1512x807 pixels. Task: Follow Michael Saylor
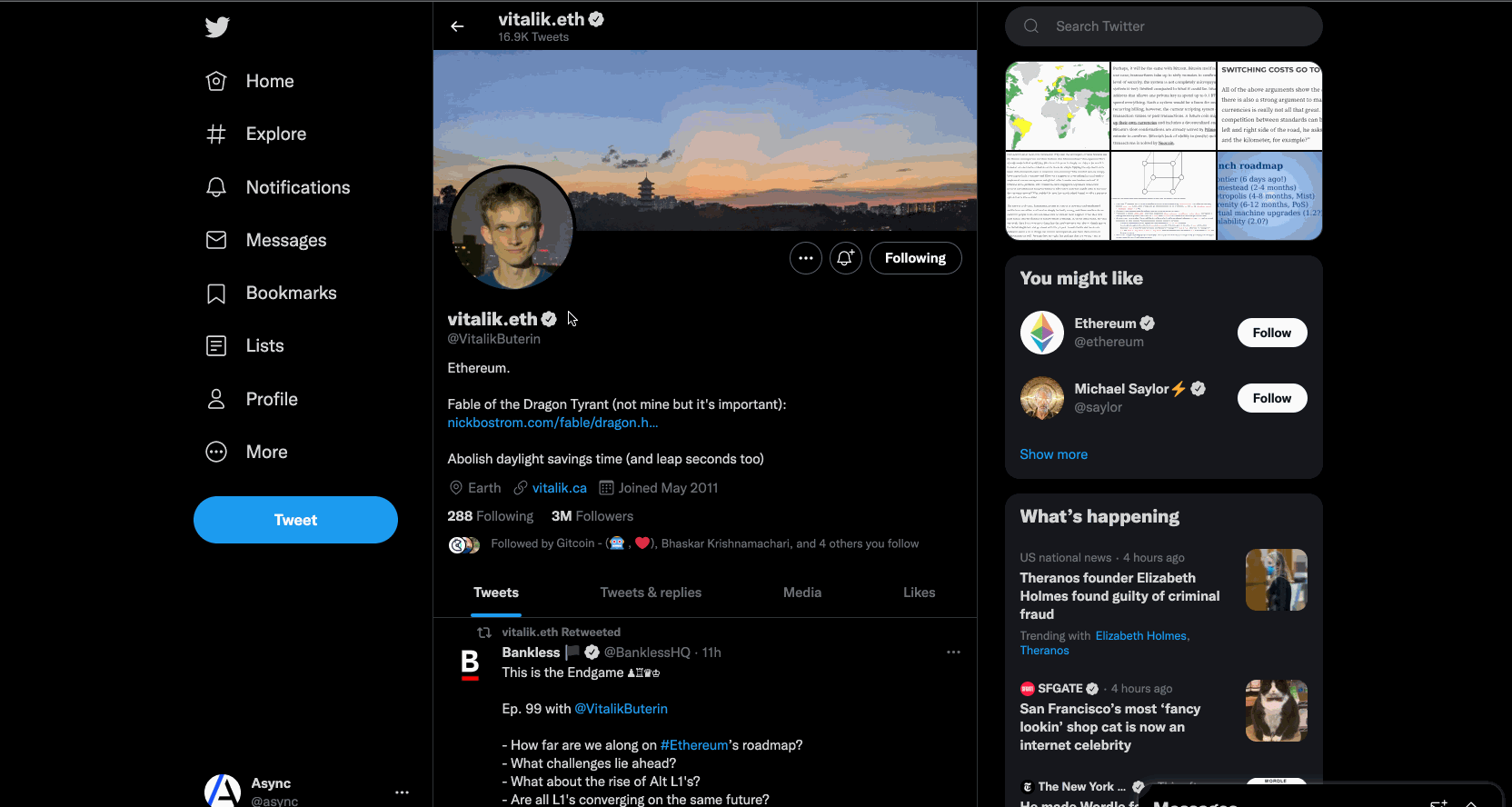tap(1272, 398)
